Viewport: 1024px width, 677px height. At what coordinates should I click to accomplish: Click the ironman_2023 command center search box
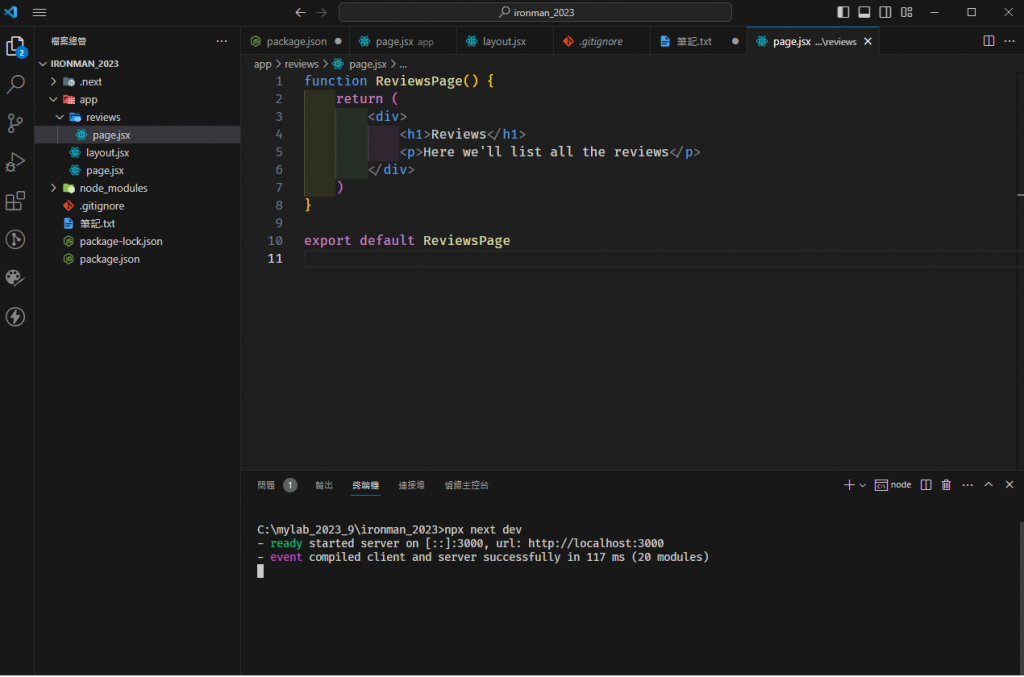[535, 12]
